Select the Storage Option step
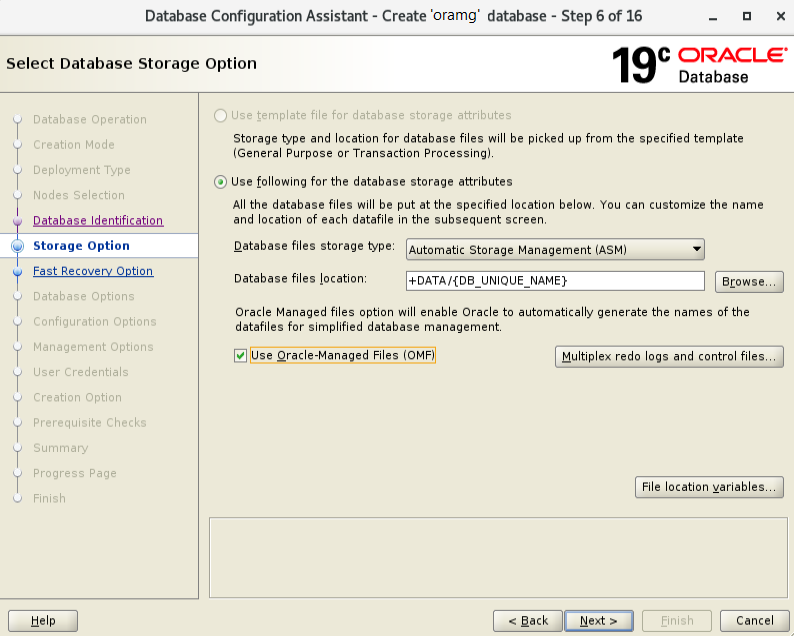 [82, 246]
